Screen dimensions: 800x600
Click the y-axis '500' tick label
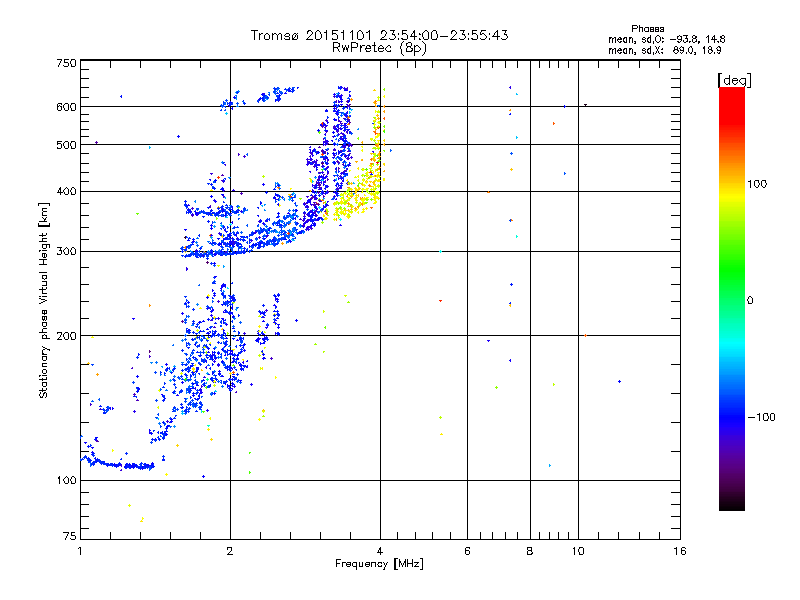(66, 145)
